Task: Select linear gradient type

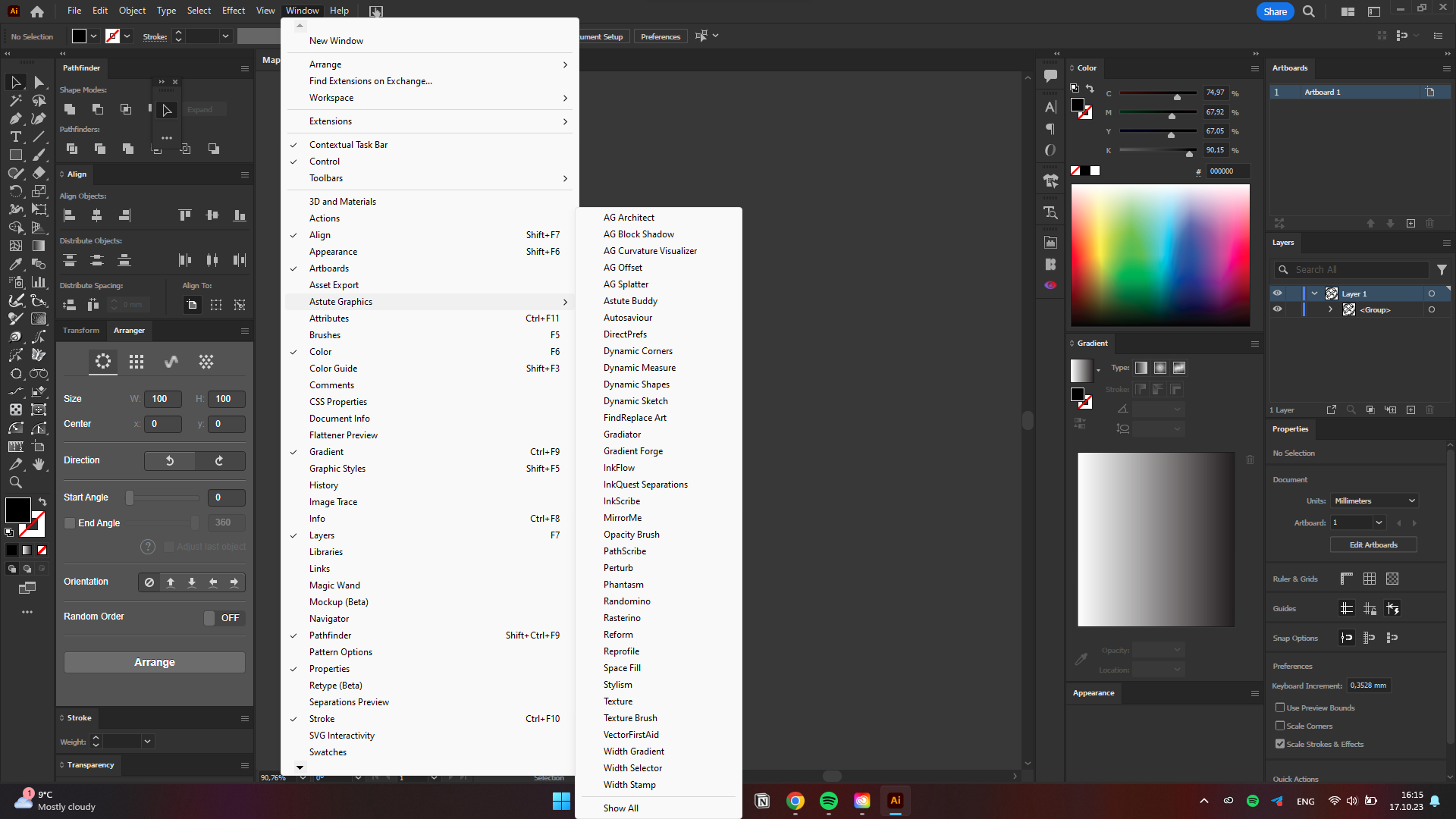Action: click(1141, 368)
